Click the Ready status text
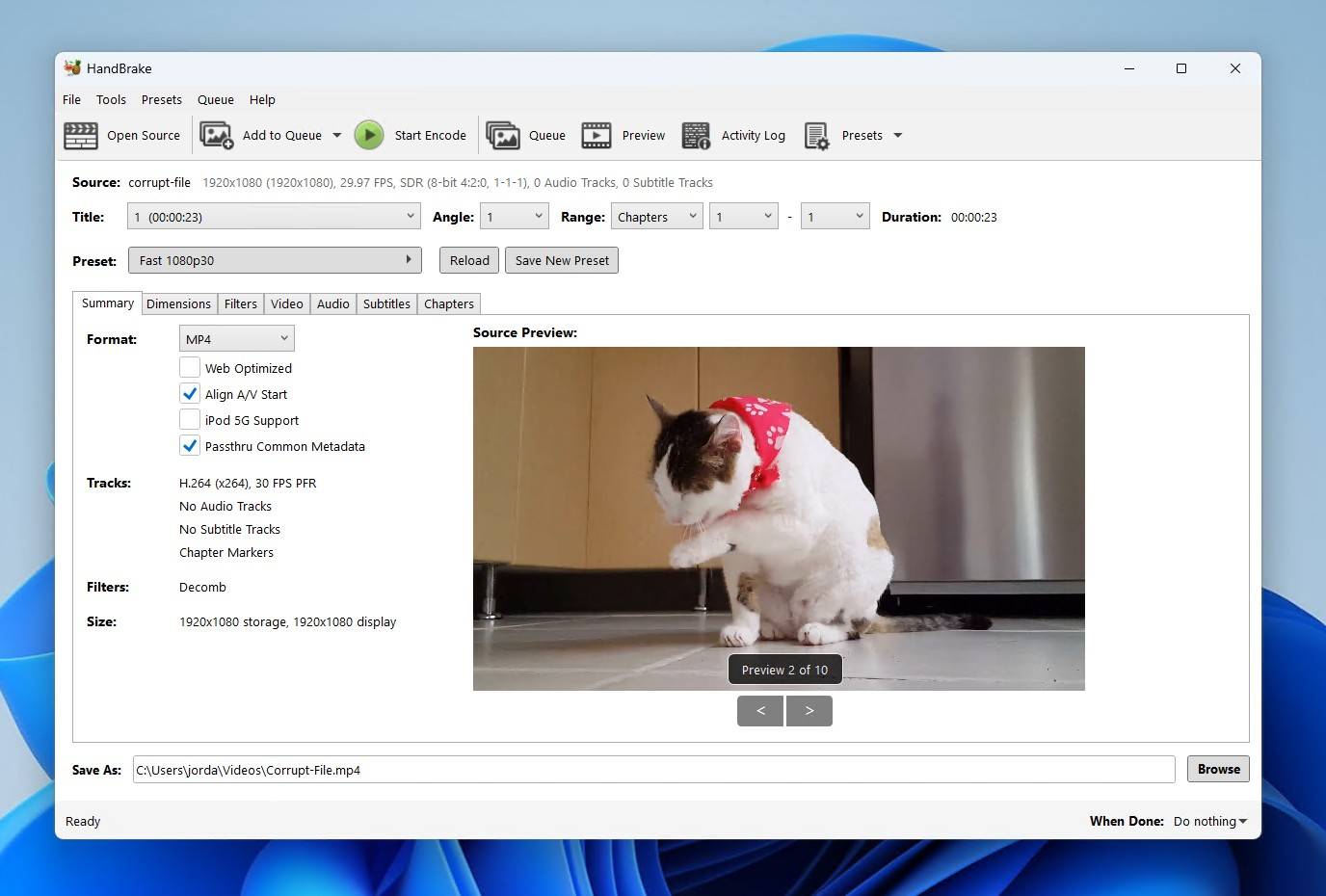This screenshot has height=896, width=1326. [83, 822]
